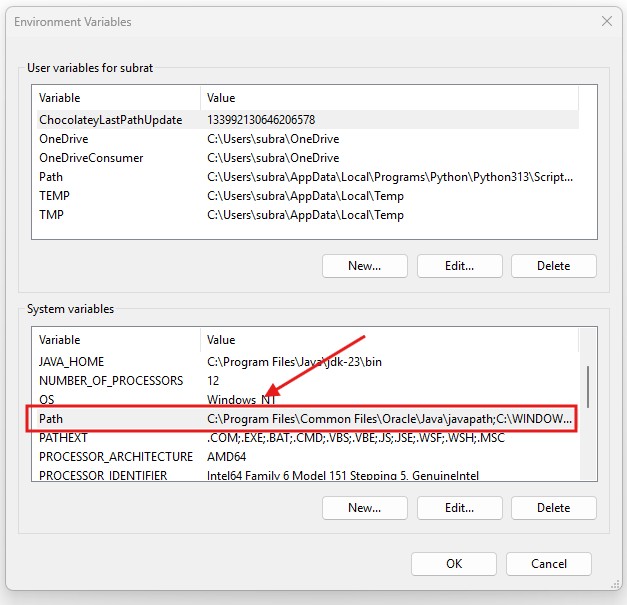The height and width of the screenshot is (605, 627).
Task: Close the Environment Variables dialog window
Action: click(x=606, y=21)
